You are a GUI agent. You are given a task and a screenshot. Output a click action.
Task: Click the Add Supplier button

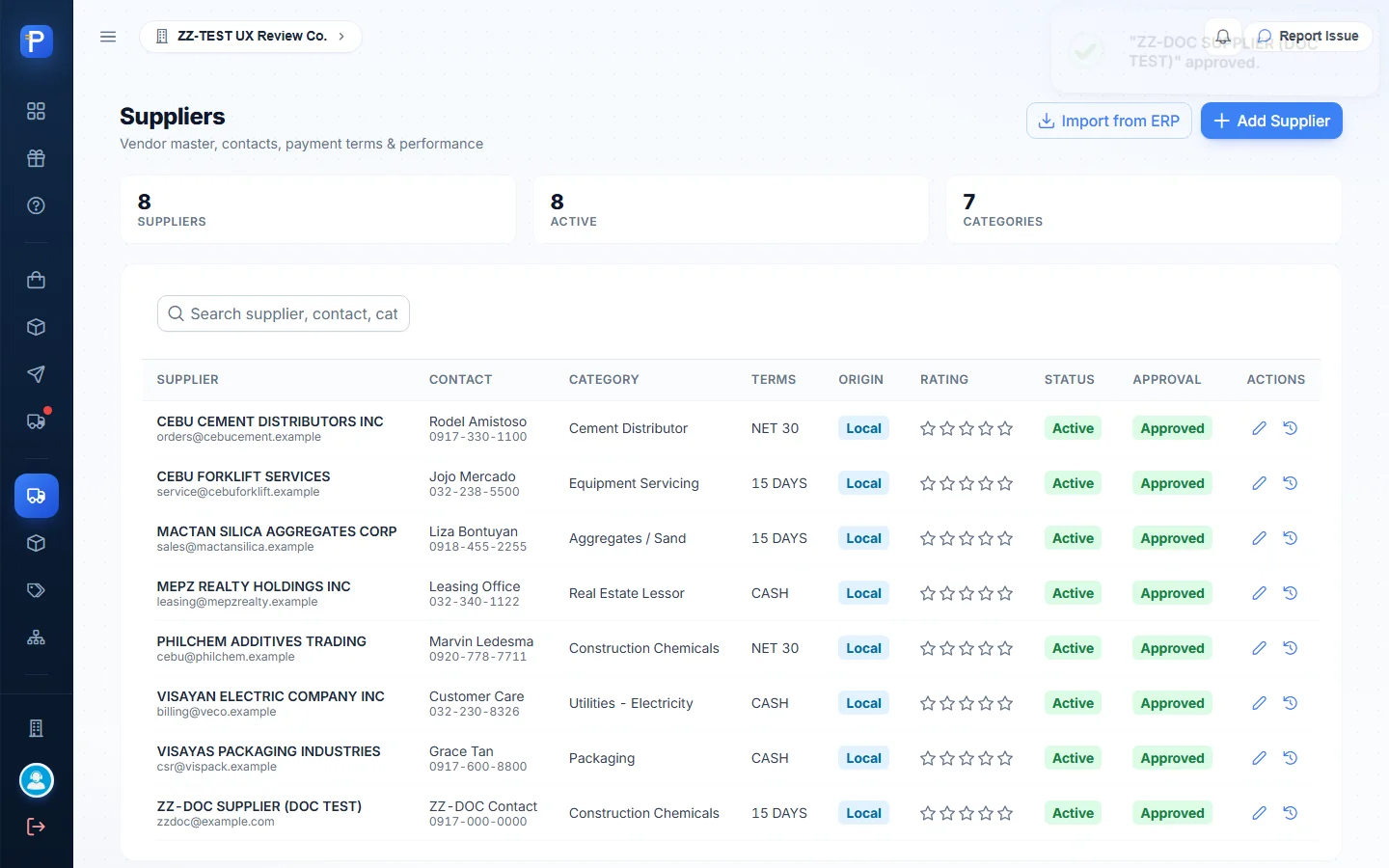(x=1271, y=121)
